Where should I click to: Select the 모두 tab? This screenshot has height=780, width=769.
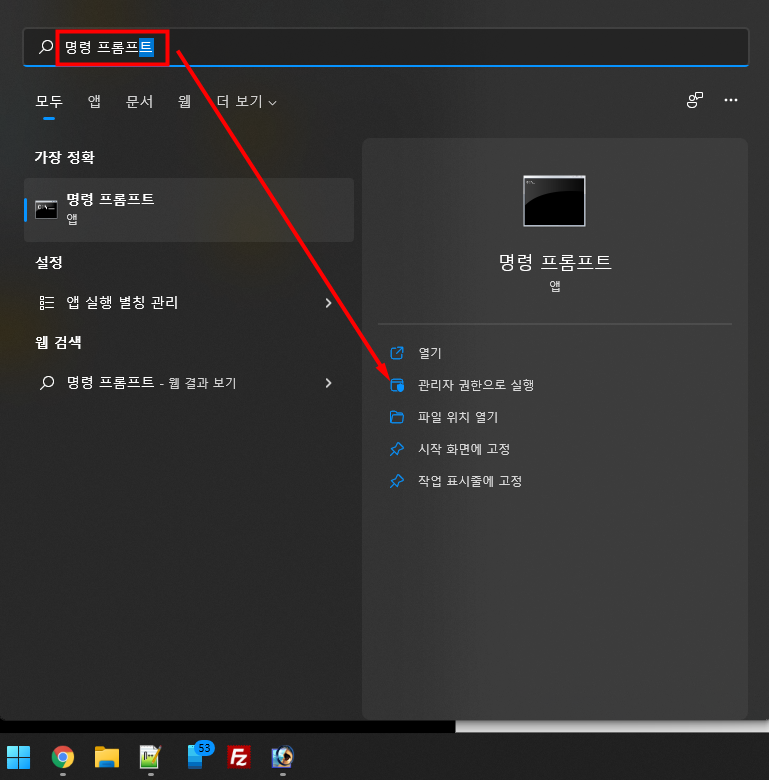[x=49, y=102]
